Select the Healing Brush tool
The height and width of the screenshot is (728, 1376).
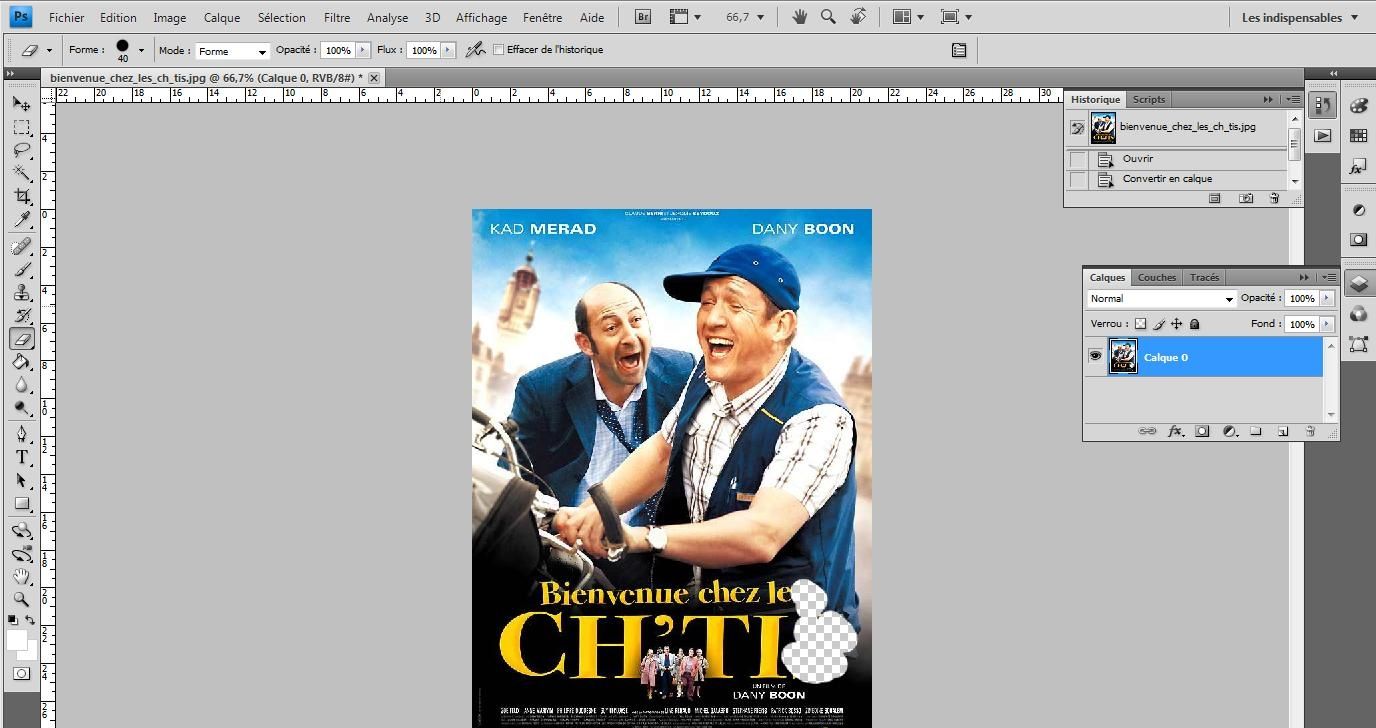click(21, 246)
